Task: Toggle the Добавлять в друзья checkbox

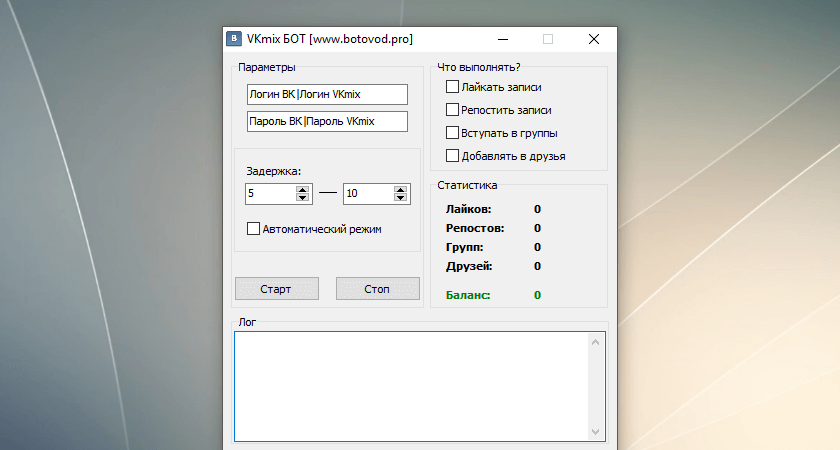Action: [452, 156]
